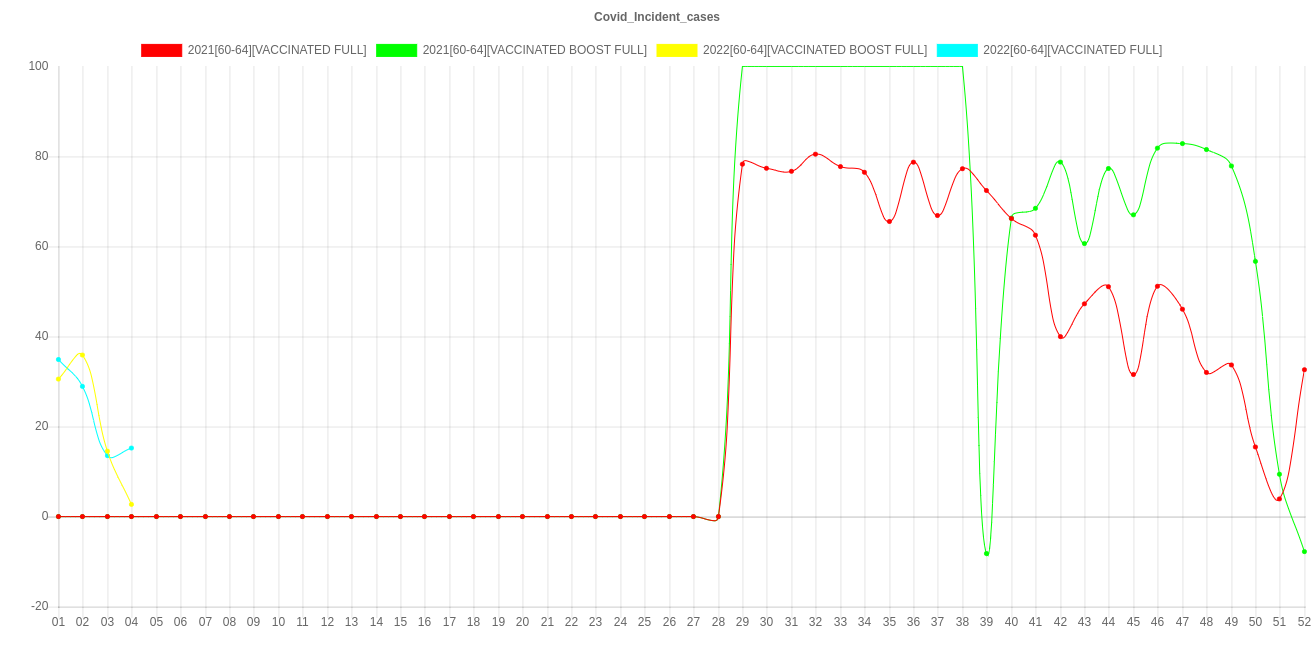The height and width of the screenshot is (657, 1314).
Task: Select the yellow data point at week 04
Action: [131, 504]
